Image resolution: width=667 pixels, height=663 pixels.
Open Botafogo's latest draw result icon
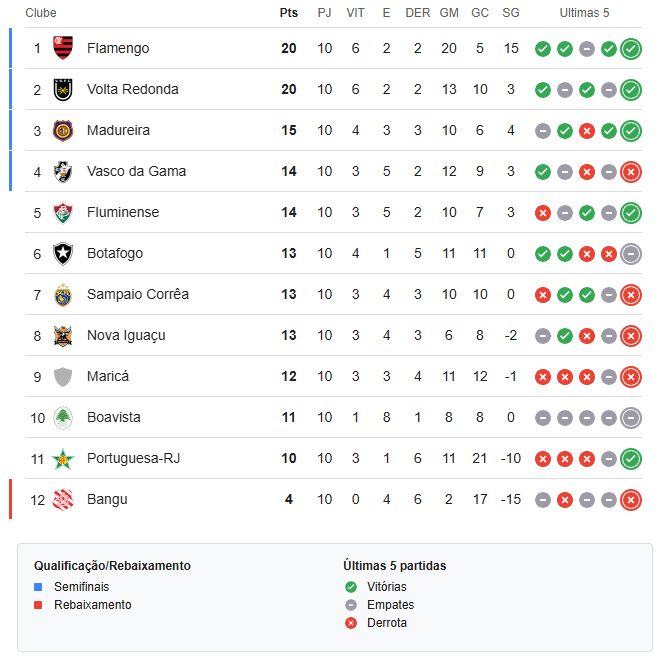click(631, 254)
